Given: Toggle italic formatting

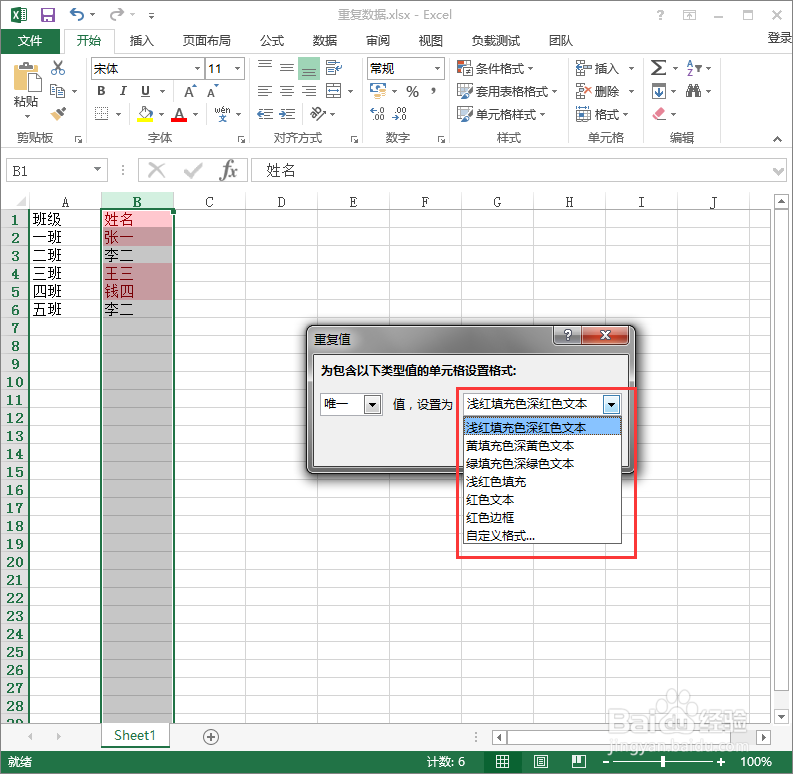Looking at the screenshot, I should [x=123, y=91].
